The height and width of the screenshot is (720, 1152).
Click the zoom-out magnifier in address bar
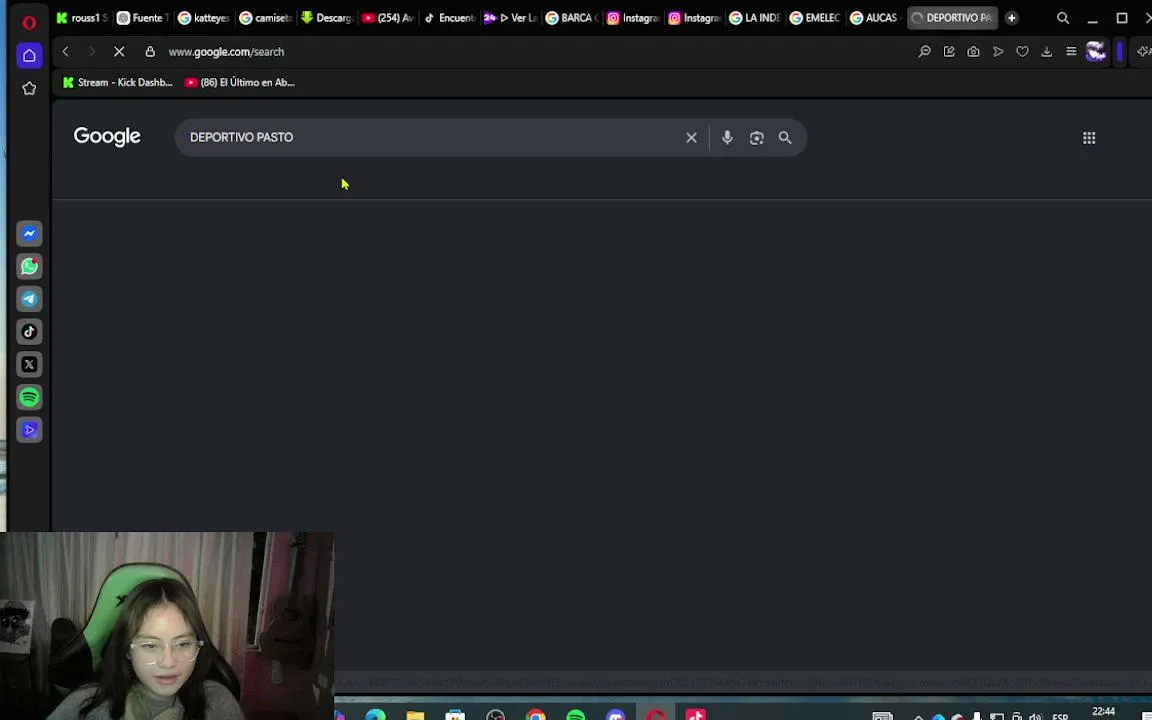click(924, 51)
